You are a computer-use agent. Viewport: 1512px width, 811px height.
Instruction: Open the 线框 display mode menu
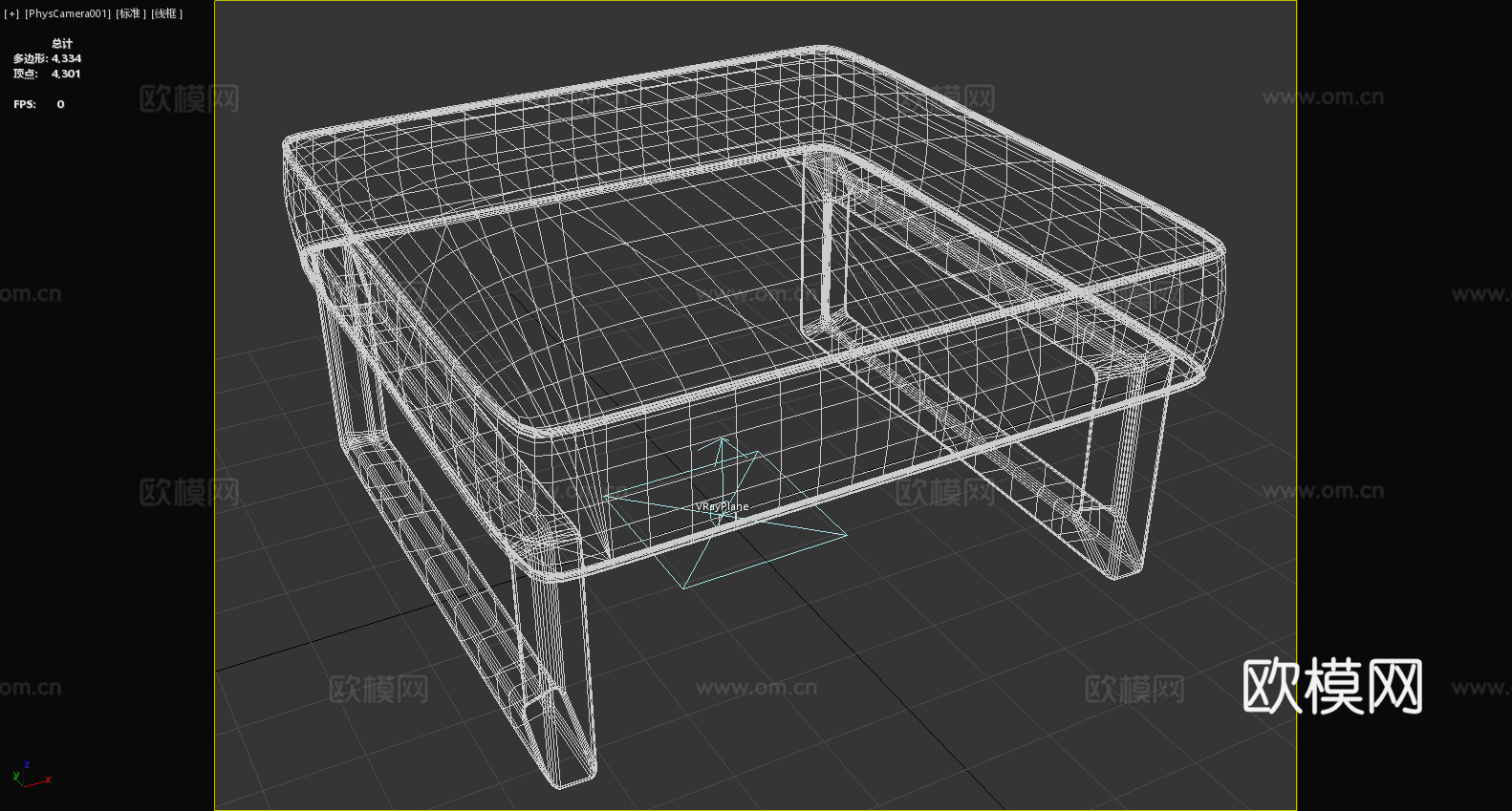[166, 13]
